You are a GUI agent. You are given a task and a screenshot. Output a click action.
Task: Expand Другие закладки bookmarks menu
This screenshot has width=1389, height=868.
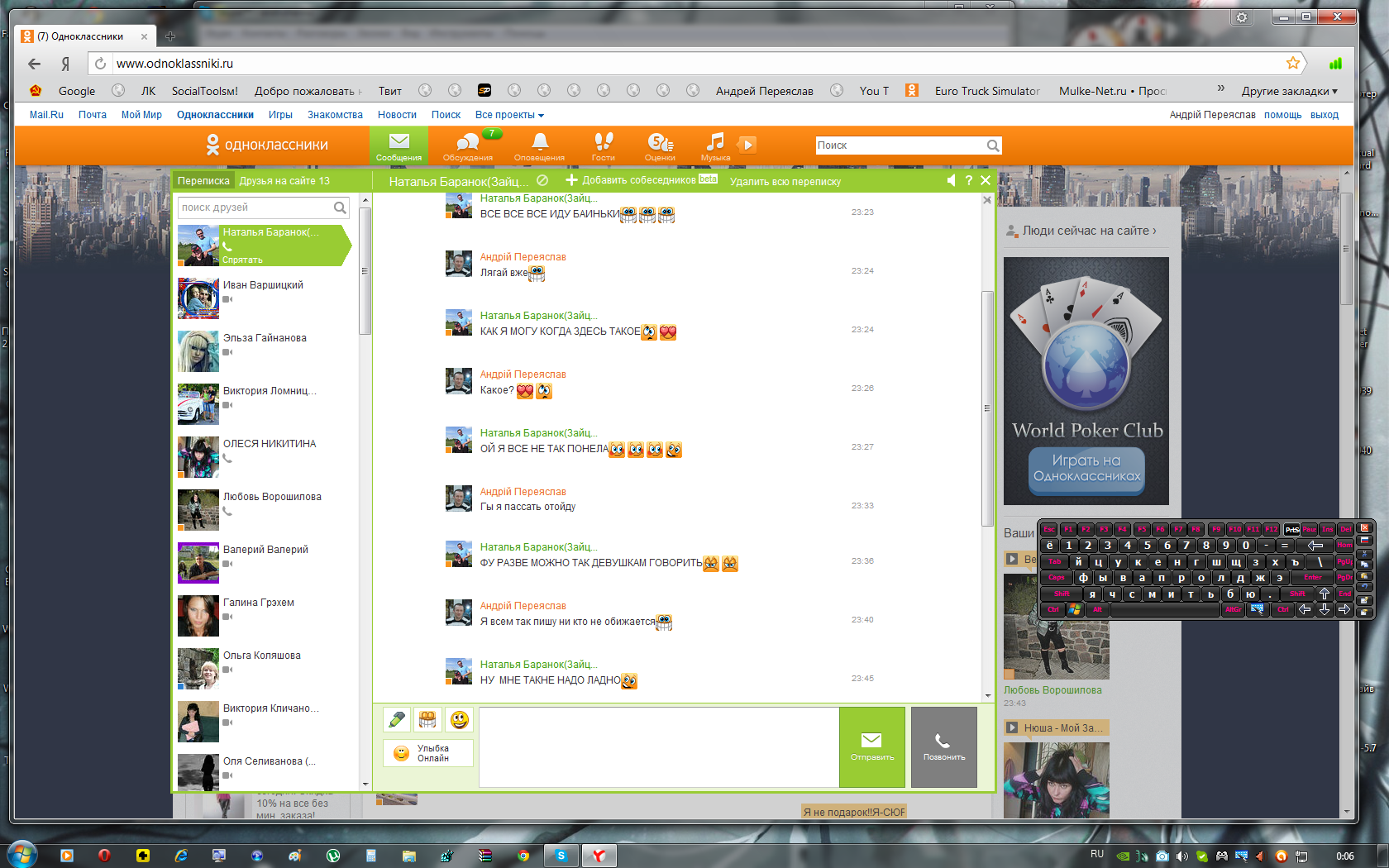pos(1289,91)
